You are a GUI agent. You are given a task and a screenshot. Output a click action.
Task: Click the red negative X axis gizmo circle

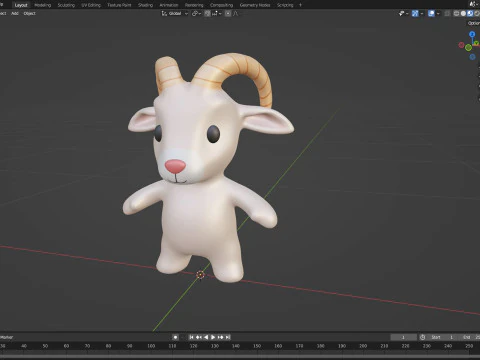coord(461,45)
